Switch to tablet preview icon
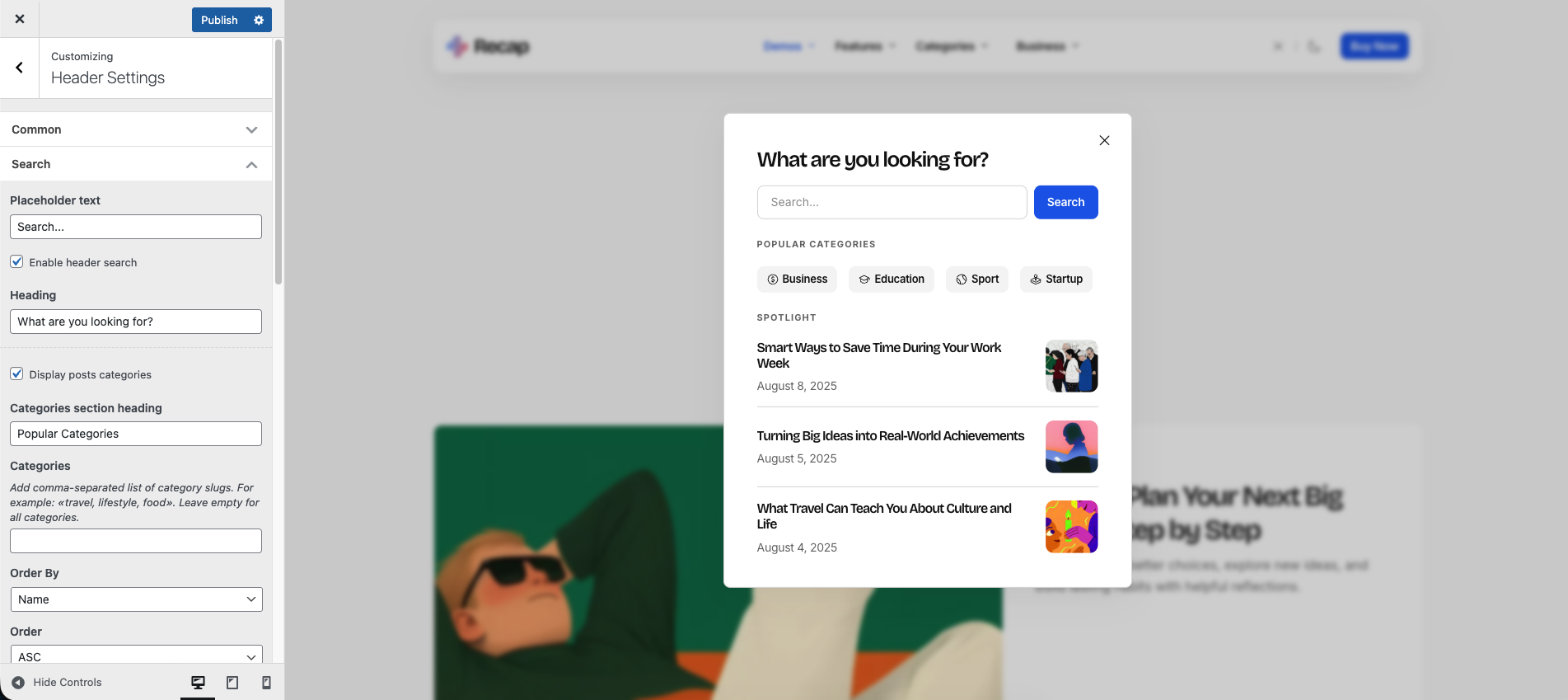The height and width of the screenshot is (700, 1568). tap(232, 683)
